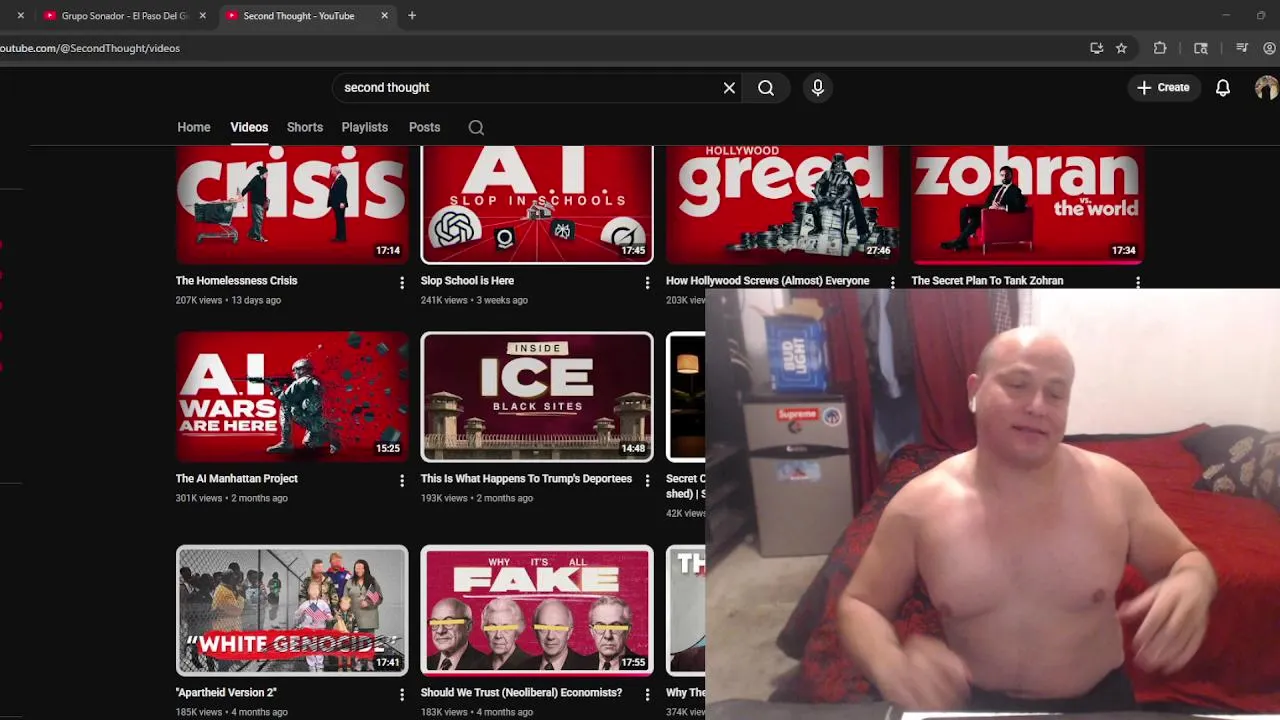The width and height of the screenshot is (1280, 720).
Task: Install app icon in address bar
Action: (1096, 48)
